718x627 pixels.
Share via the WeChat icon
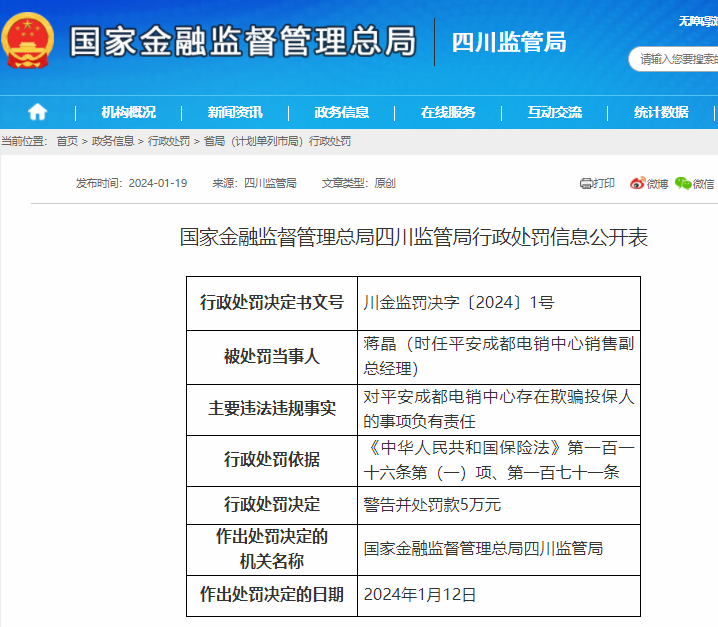point(683,183)
